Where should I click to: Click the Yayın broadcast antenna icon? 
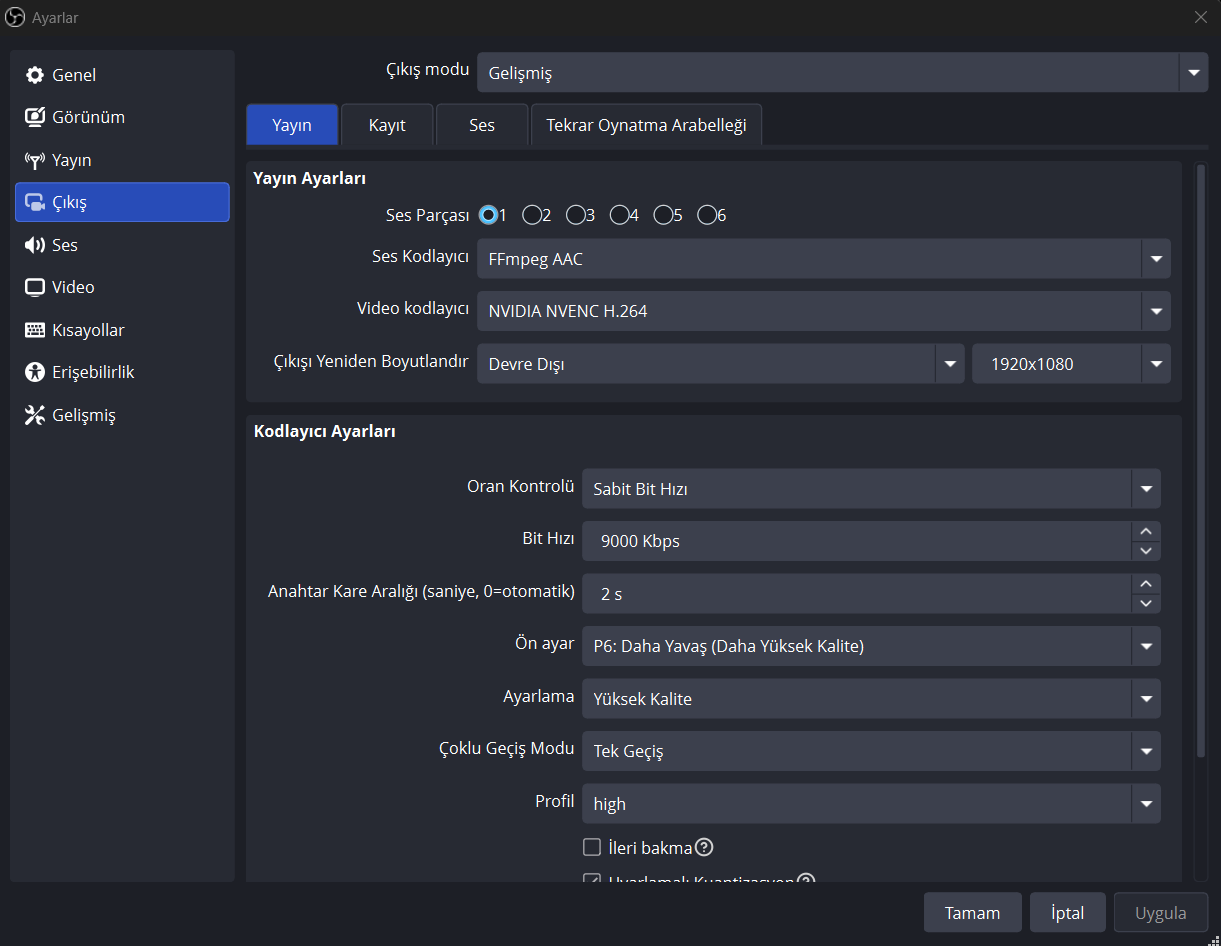35,160
